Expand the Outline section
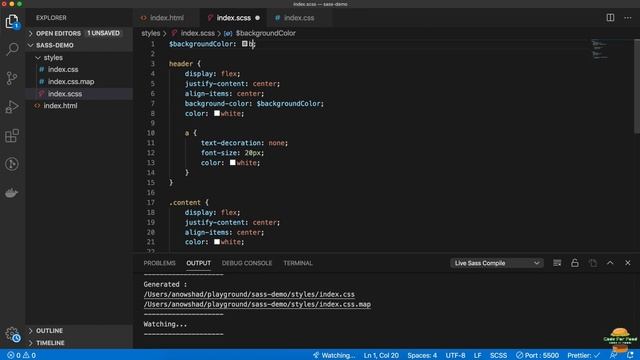 click(x=79, y=331)
